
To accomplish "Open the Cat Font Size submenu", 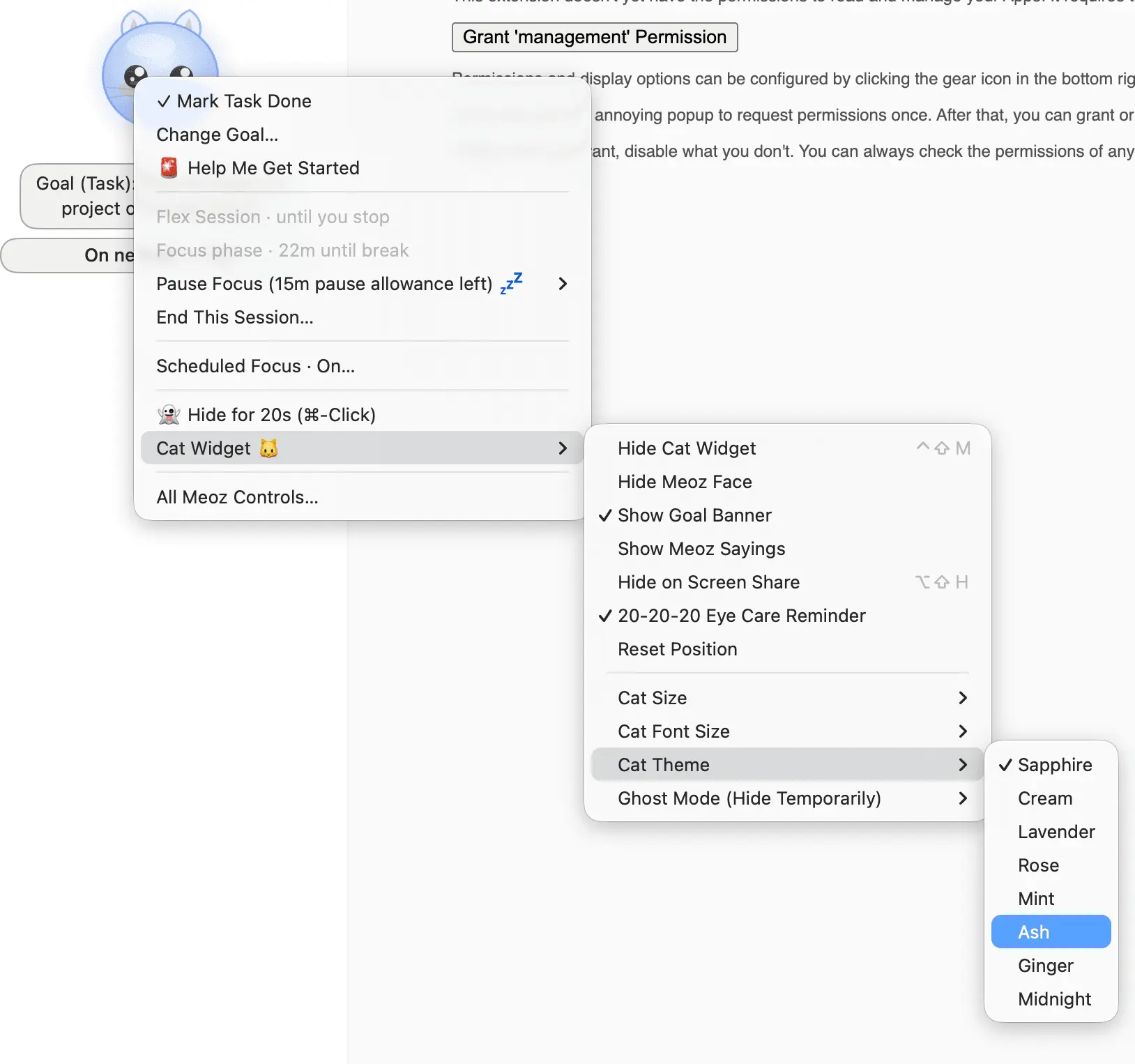I will pos(787,731).
